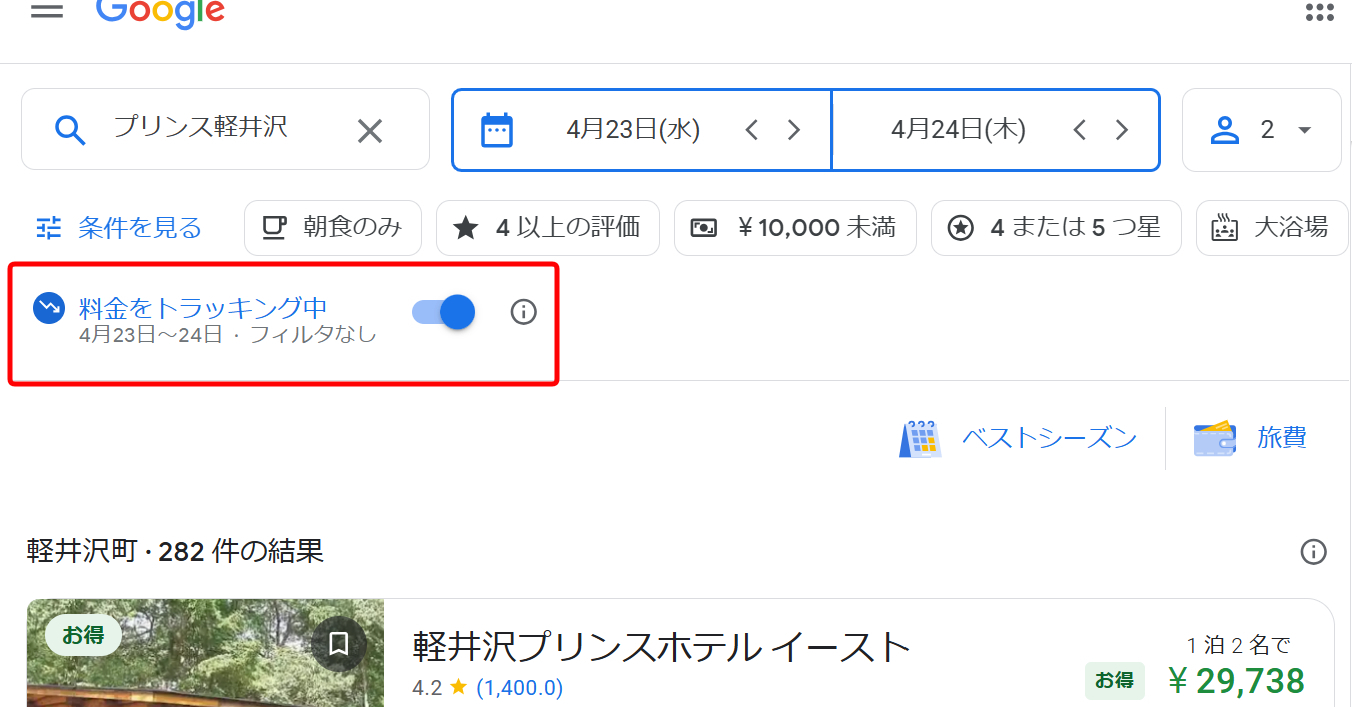
Task: Go to previous check-in date
Action: point(752,130)
